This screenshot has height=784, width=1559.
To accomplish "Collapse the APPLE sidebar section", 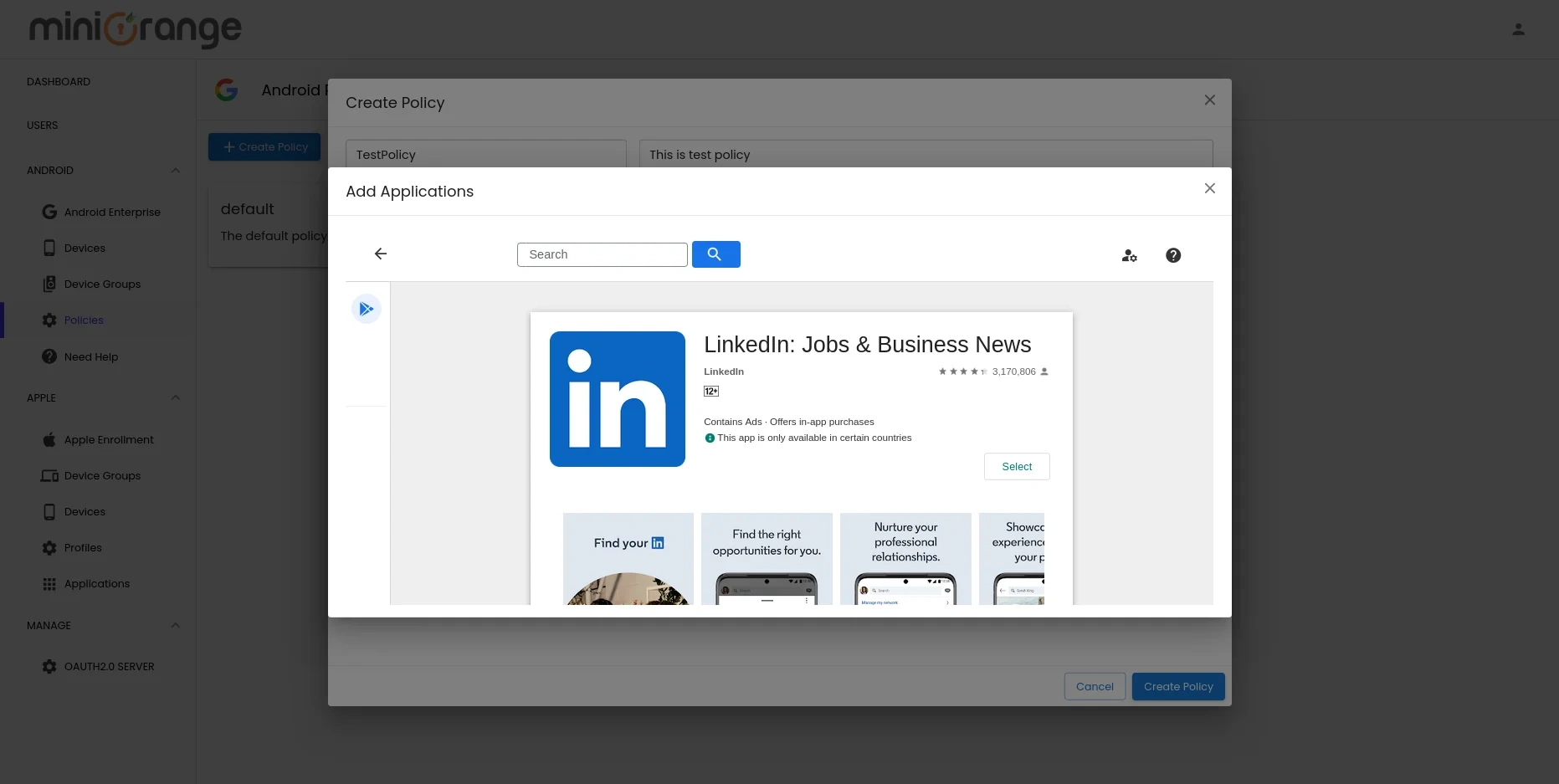I will click(x=176, y=398).
